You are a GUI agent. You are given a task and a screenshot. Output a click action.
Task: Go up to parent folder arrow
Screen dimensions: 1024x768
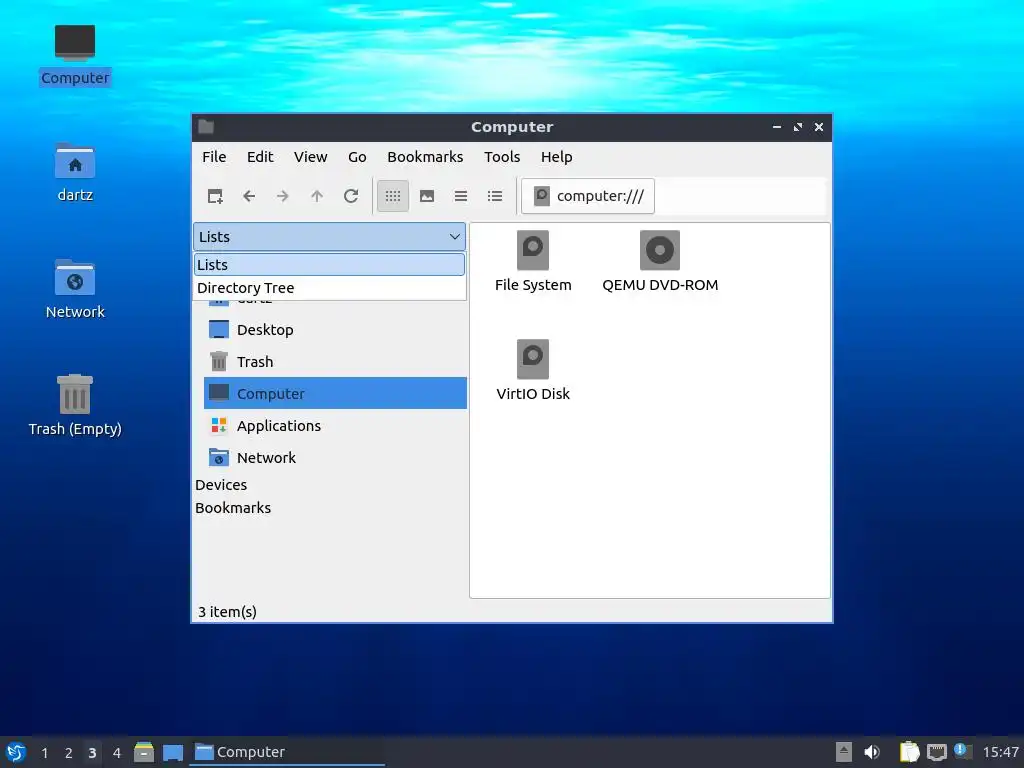click(x=317, y=196)
